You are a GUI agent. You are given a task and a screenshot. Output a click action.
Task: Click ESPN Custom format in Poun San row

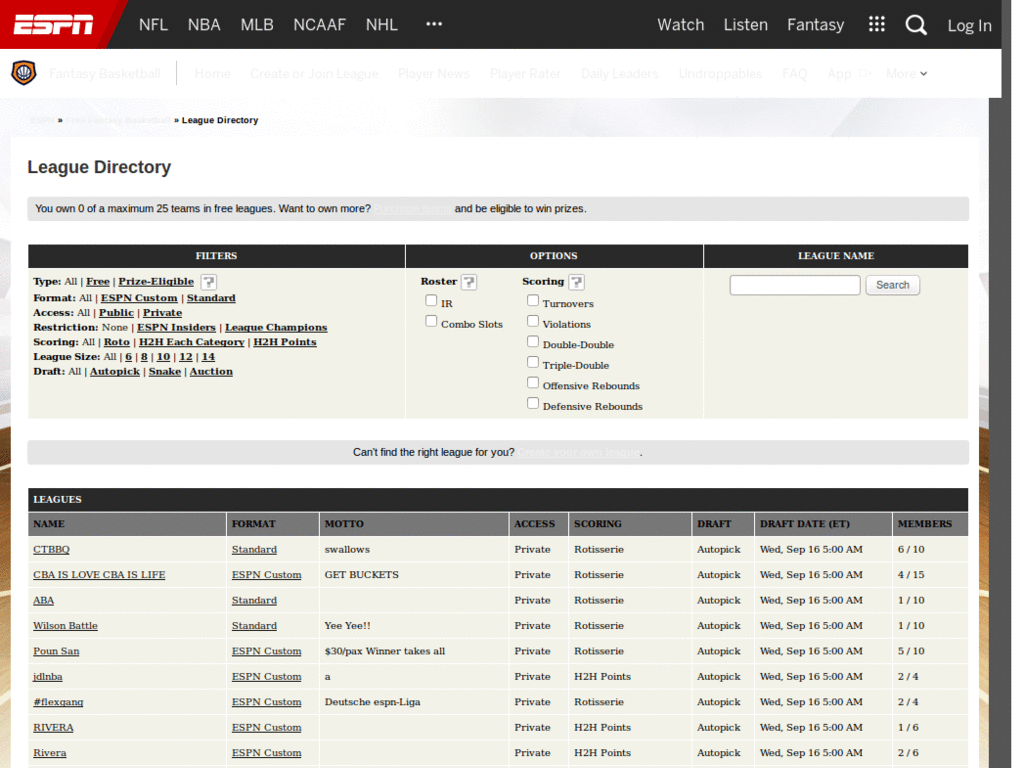[x=266, y=651]
